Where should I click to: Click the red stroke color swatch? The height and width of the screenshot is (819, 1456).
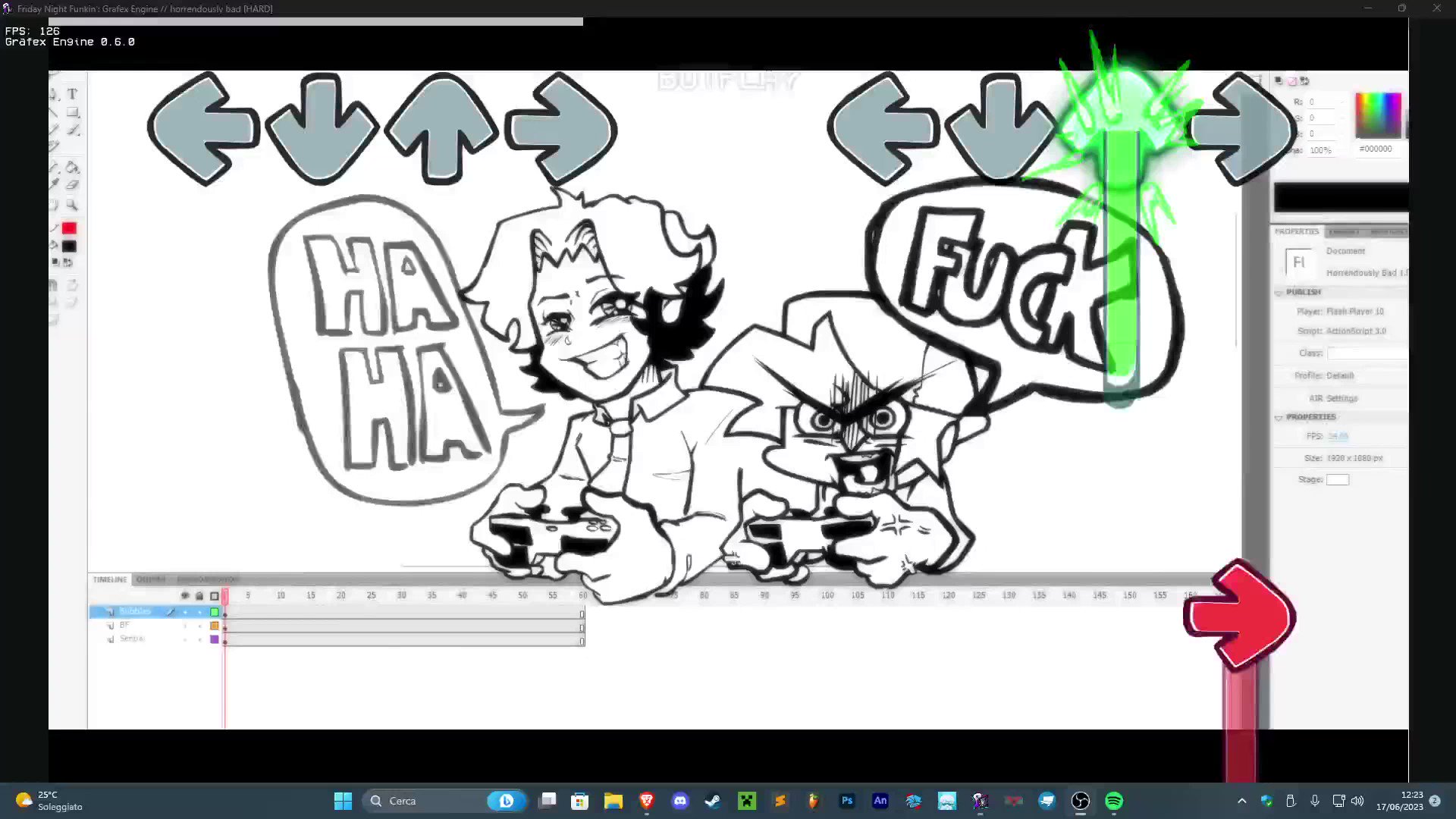click(69, 228)
